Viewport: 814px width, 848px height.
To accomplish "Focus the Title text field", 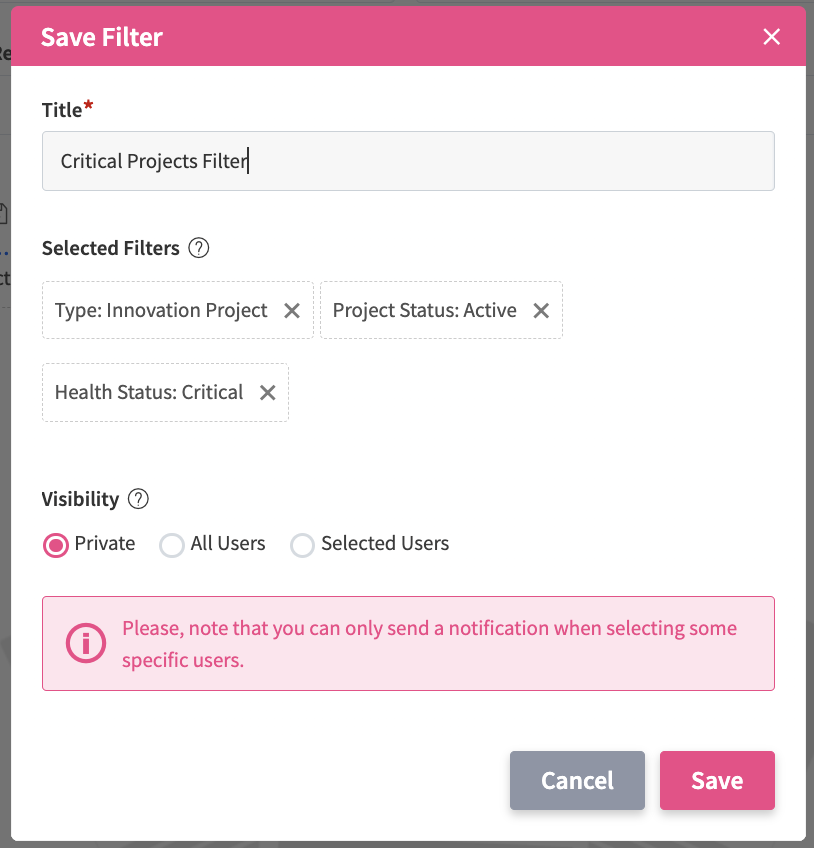I will 408,161.
